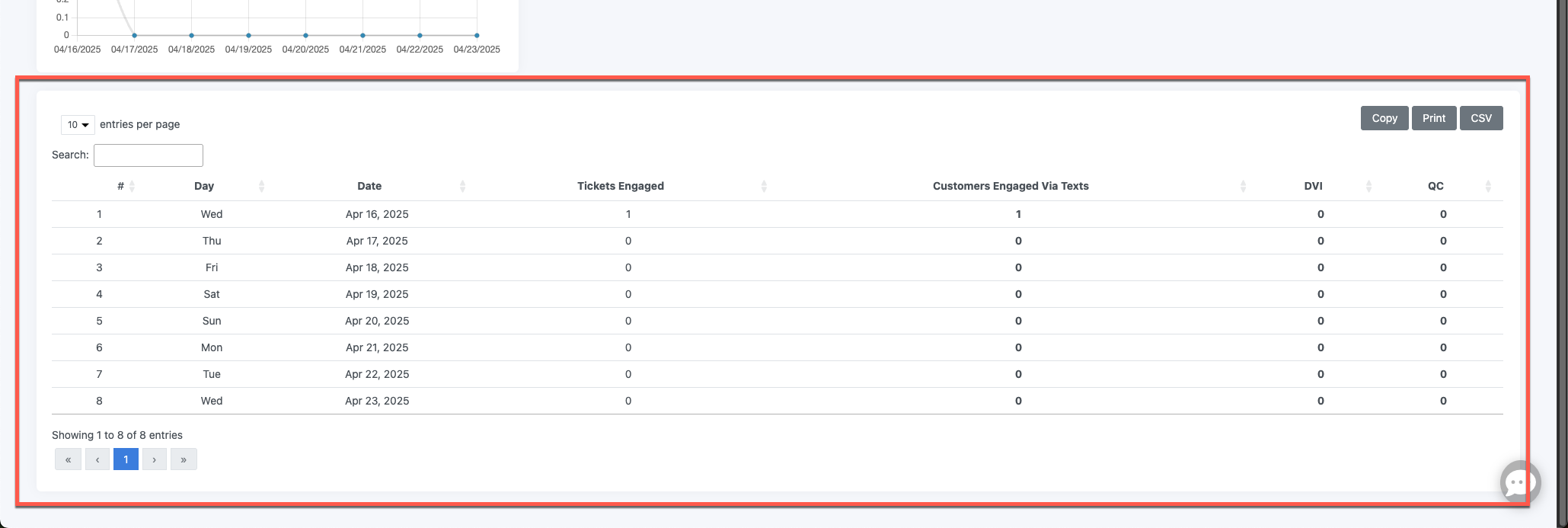
Task: Open the chat support bubble icon
Action: tap(1520, 482)
